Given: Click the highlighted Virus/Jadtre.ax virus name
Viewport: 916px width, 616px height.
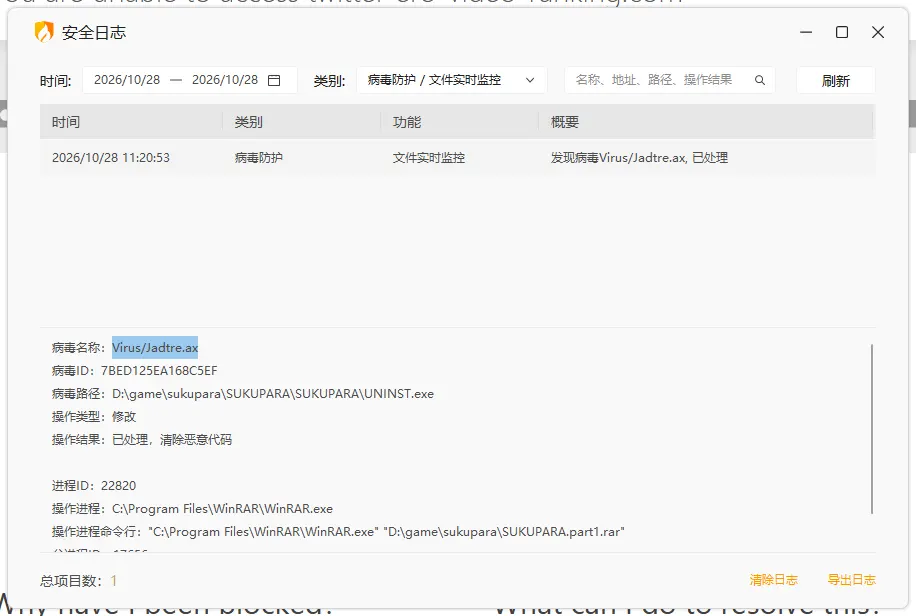Looking at the screenshot, I should (x=155, y=347).
